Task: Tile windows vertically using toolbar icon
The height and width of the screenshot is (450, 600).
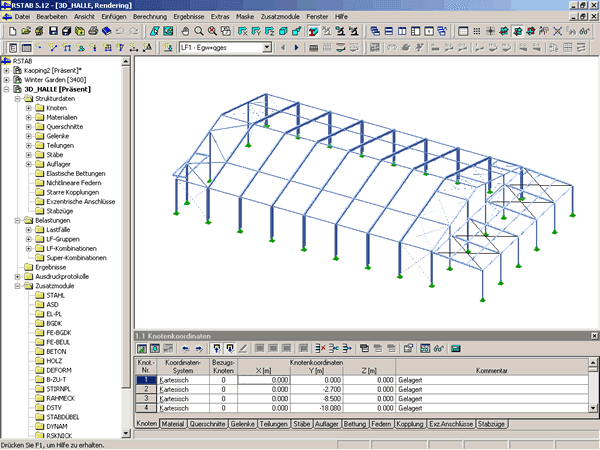Action: [402, 31]
